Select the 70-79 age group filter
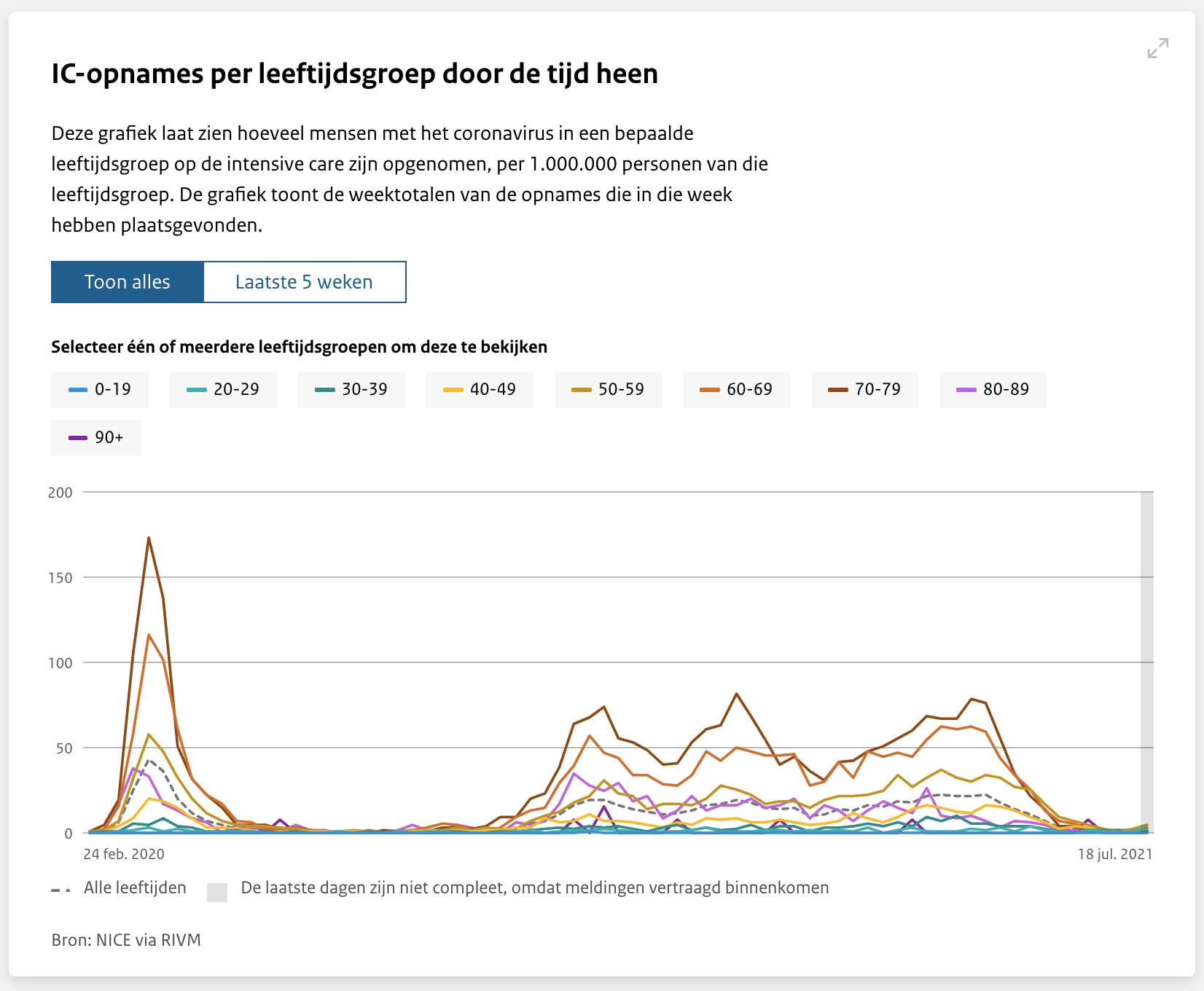Image resolution: width=1204 pixels, height=991 pixels. coord(865,390)
